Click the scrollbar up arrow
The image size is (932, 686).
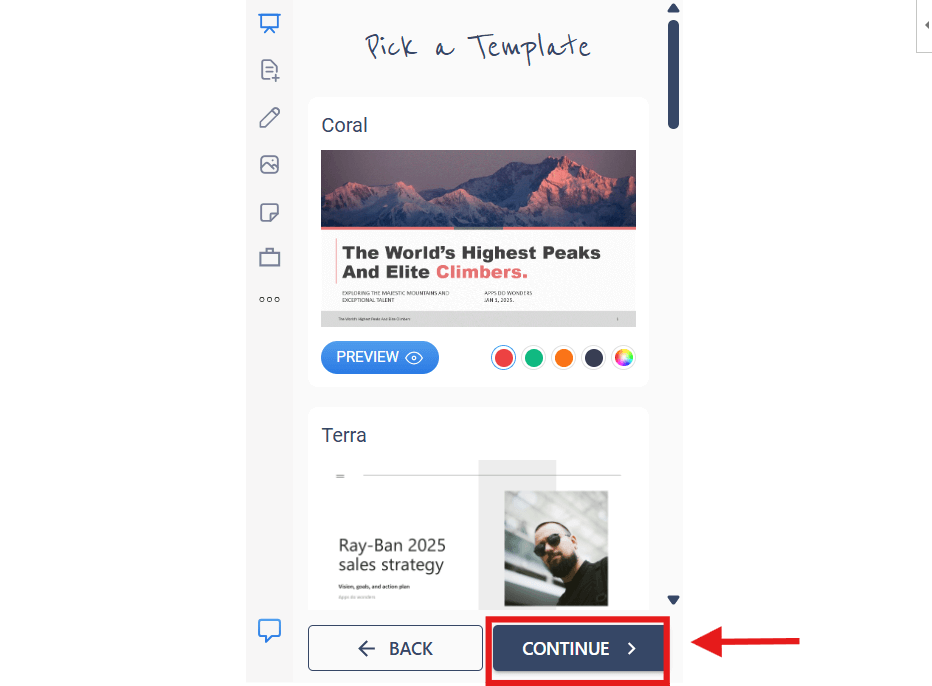click(x=673, y=8)
